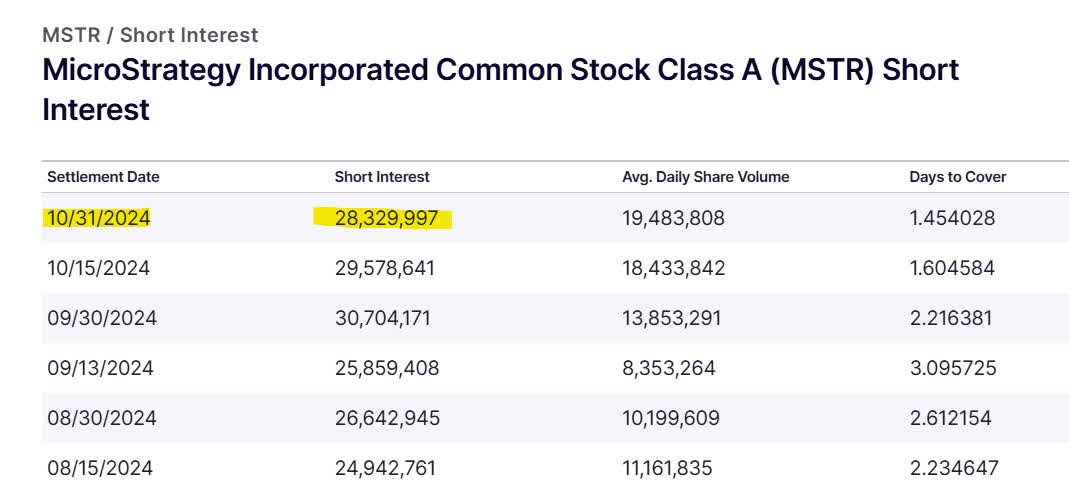
Task: Click the 1.454028 days to cover value
Action: coord(952,218)
